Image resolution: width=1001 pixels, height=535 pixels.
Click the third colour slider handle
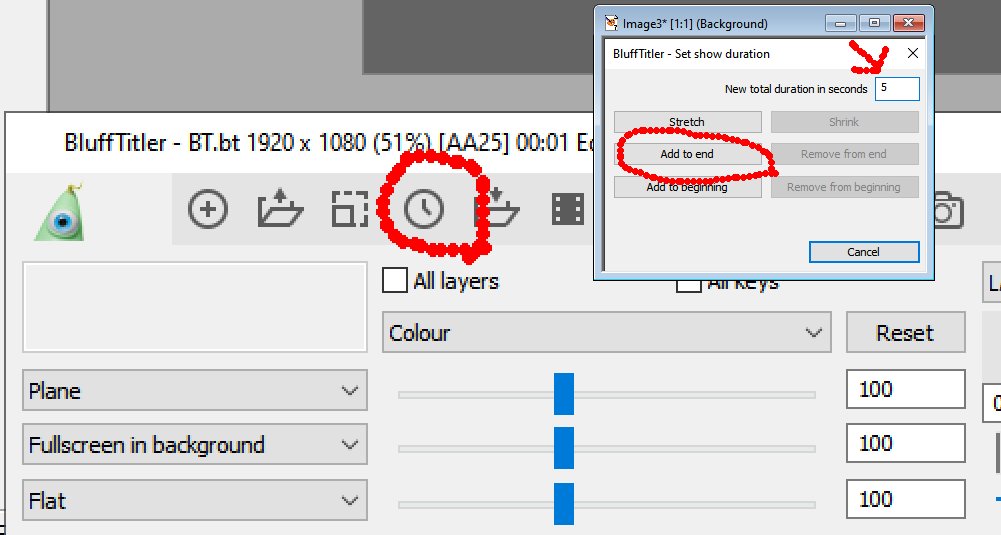pyautogui.click(x=564, y=504)
